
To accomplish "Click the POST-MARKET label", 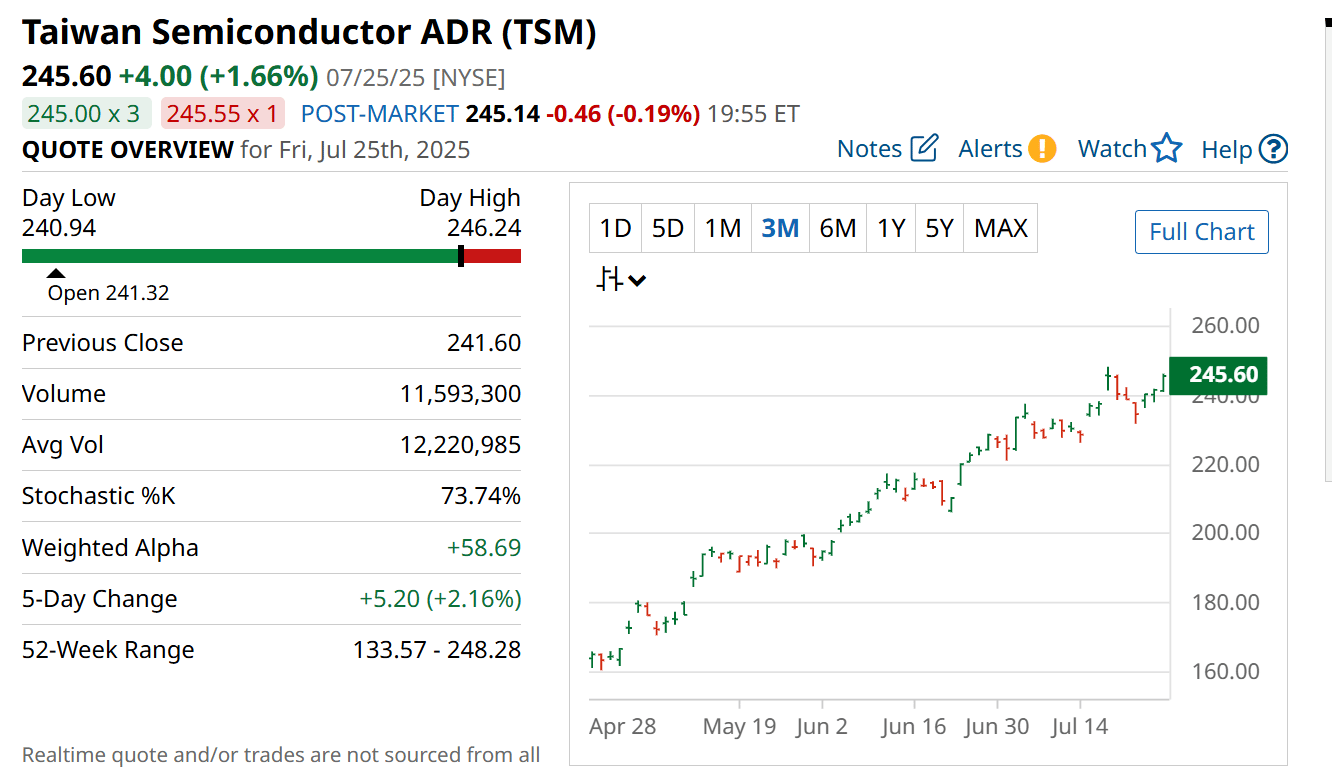I will (x=380, y=114).
